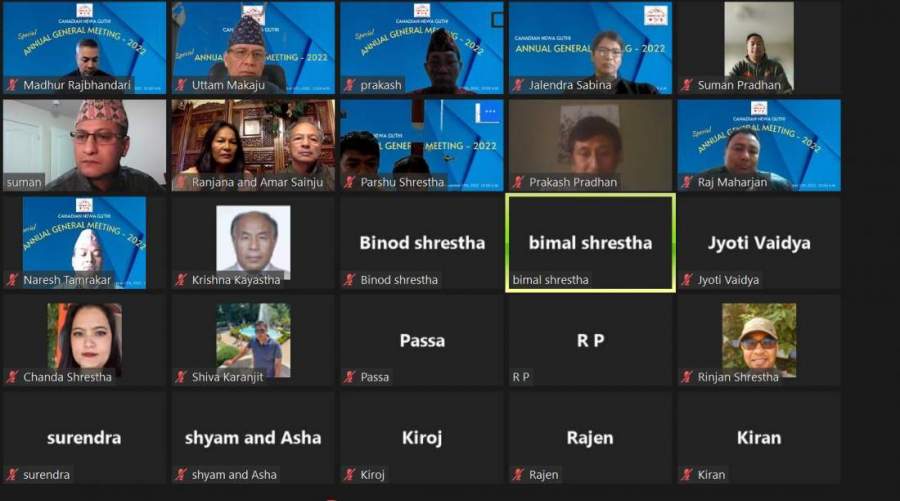Click muted mic icon beside shyam and Asha
Screen dimensions: 900x501
[181, 475]
